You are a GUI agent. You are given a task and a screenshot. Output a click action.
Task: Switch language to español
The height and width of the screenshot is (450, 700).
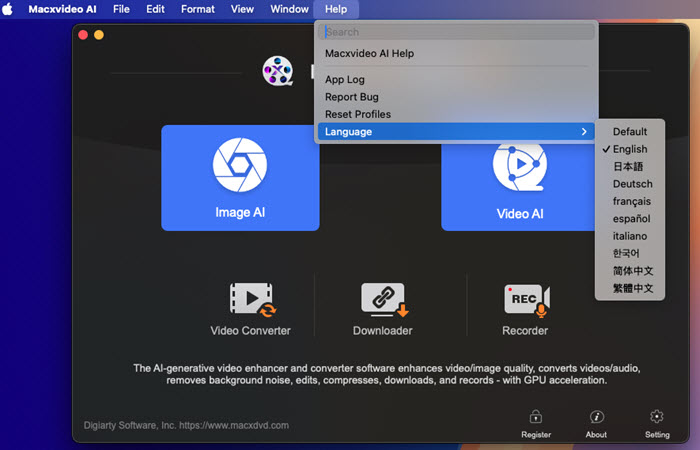[x=630, y=219]
